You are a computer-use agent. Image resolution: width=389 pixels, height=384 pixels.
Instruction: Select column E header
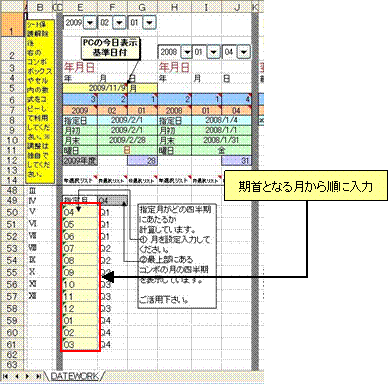80,7
